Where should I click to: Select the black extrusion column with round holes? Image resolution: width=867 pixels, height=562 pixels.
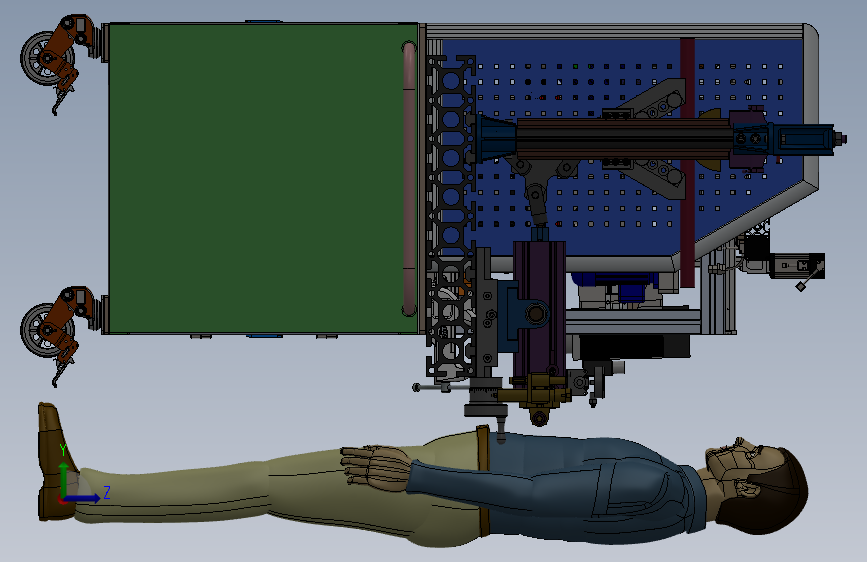[451, 216]
